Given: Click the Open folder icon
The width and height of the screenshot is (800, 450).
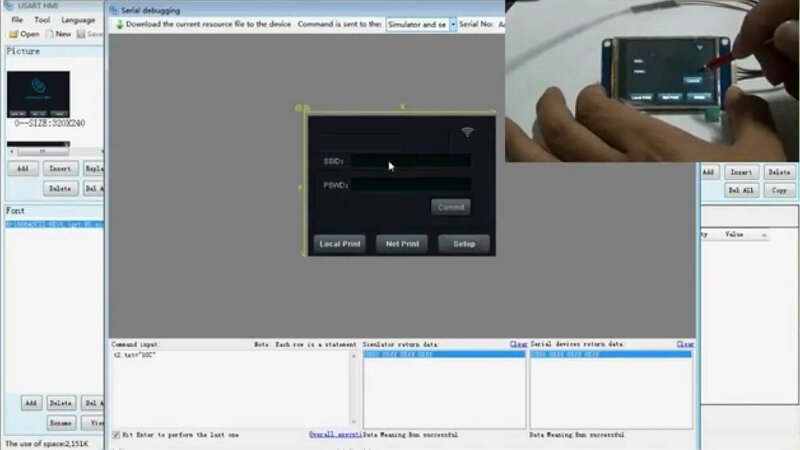Looking at the screenshot, I should [x=13, y=34].
